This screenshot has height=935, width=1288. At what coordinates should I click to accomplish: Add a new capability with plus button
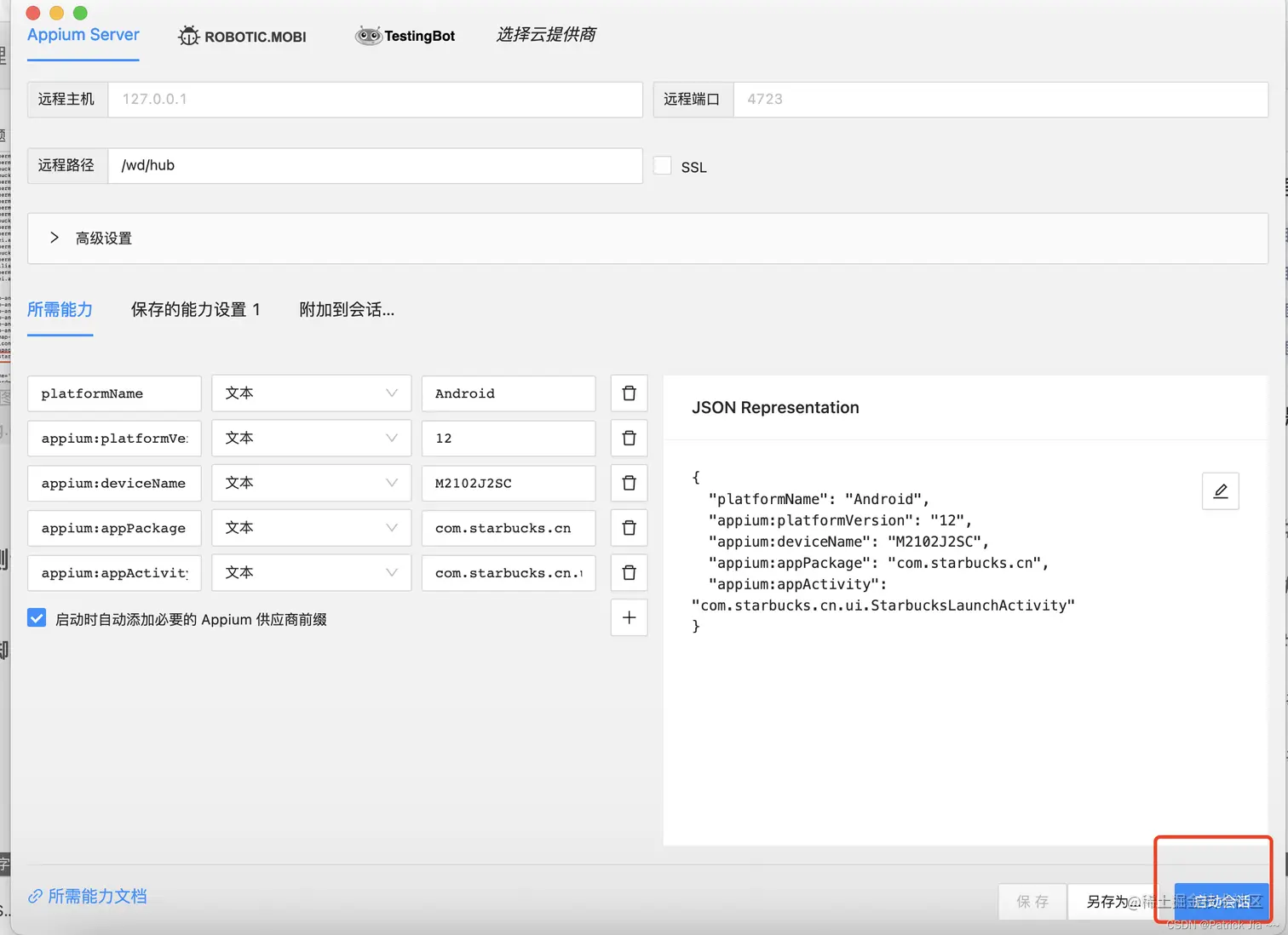(x=629, y=617)
